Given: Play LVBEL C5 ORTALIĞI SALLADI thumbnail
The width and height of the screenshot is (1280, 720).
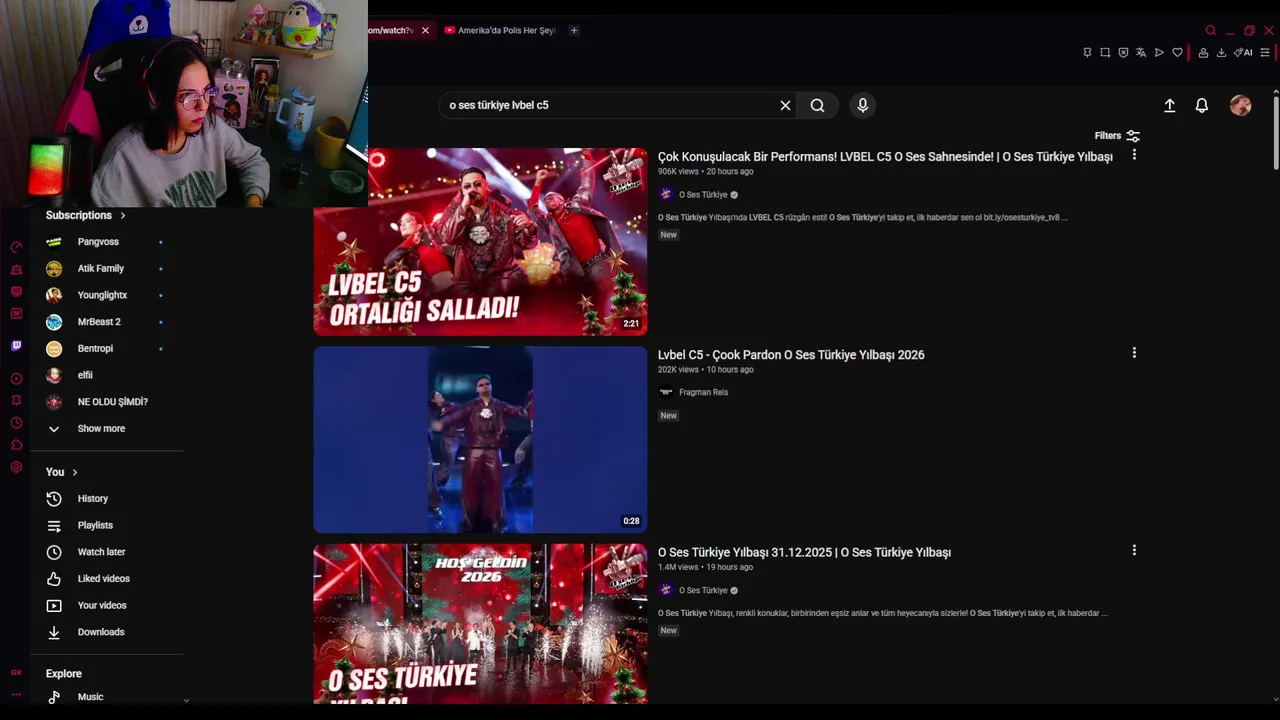Looking at the screenshot, I should (x=480, y=242).
